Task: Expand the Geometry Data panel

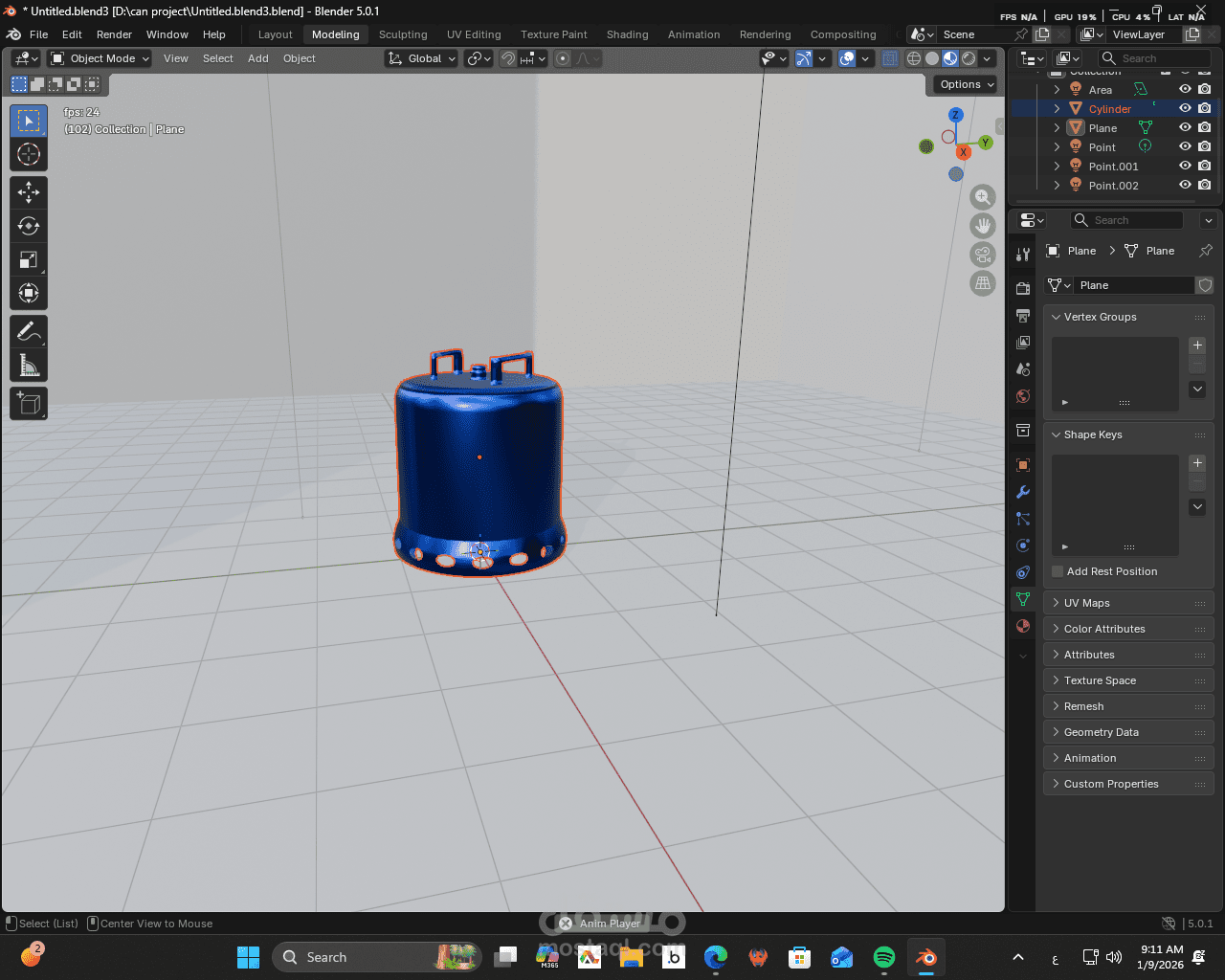Action: pos(1127,732)
